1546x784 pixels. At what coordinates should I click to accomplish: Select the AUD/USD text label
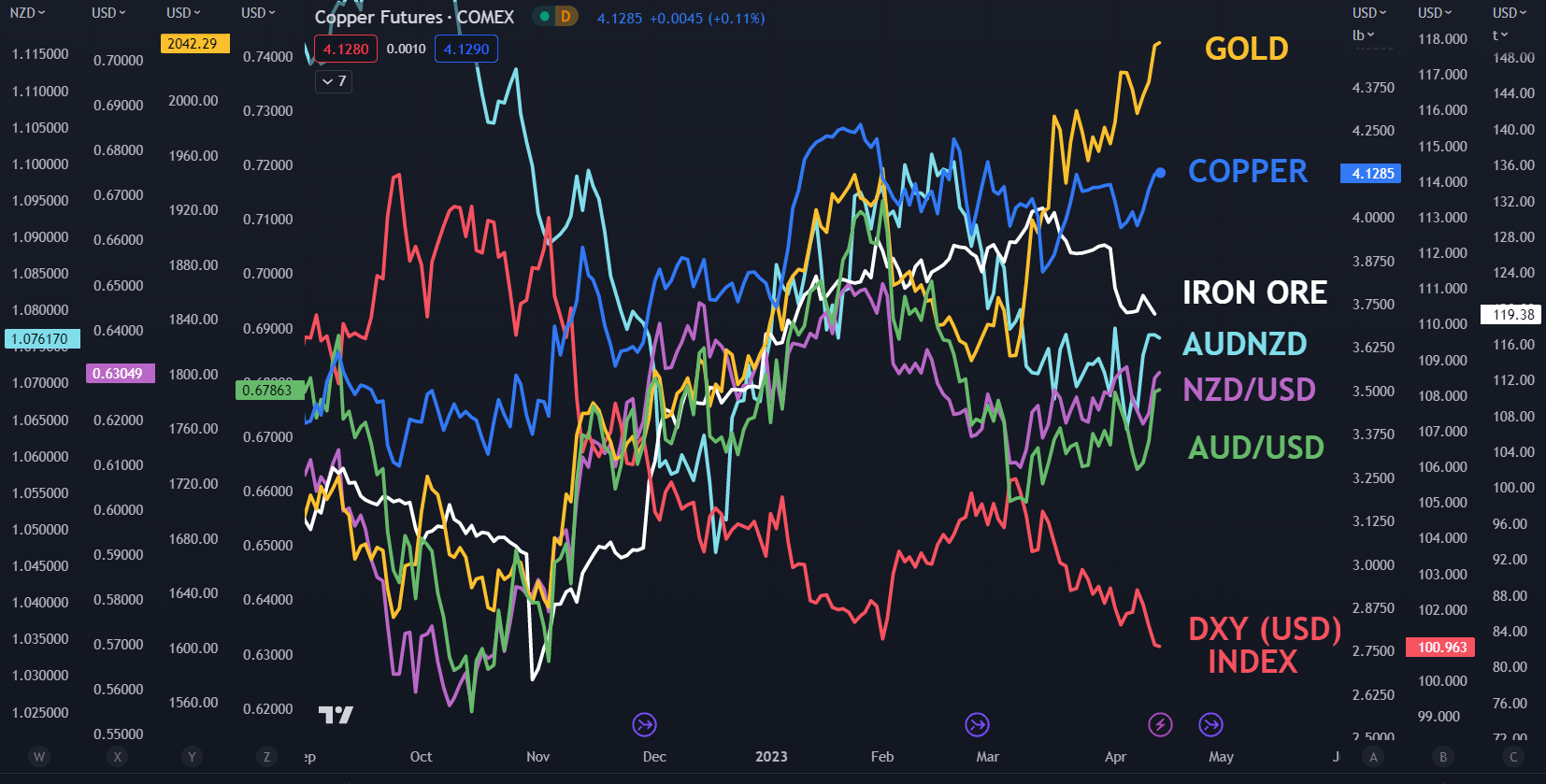1256,448
